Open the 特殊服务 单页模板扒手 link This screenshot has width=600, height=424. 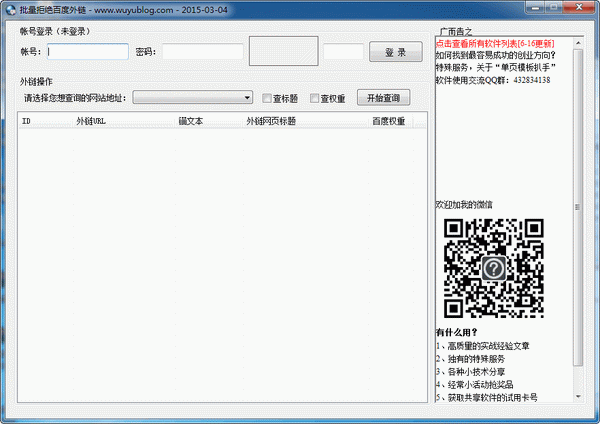point(496,68)
